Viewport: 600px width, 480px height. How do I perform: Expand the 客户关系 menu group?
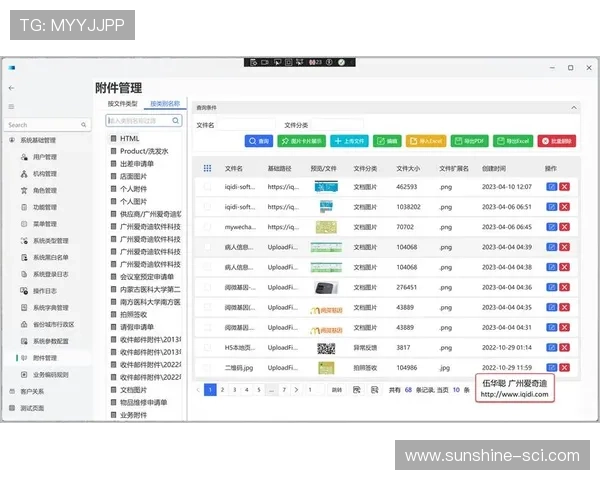(x=32, y=391)
